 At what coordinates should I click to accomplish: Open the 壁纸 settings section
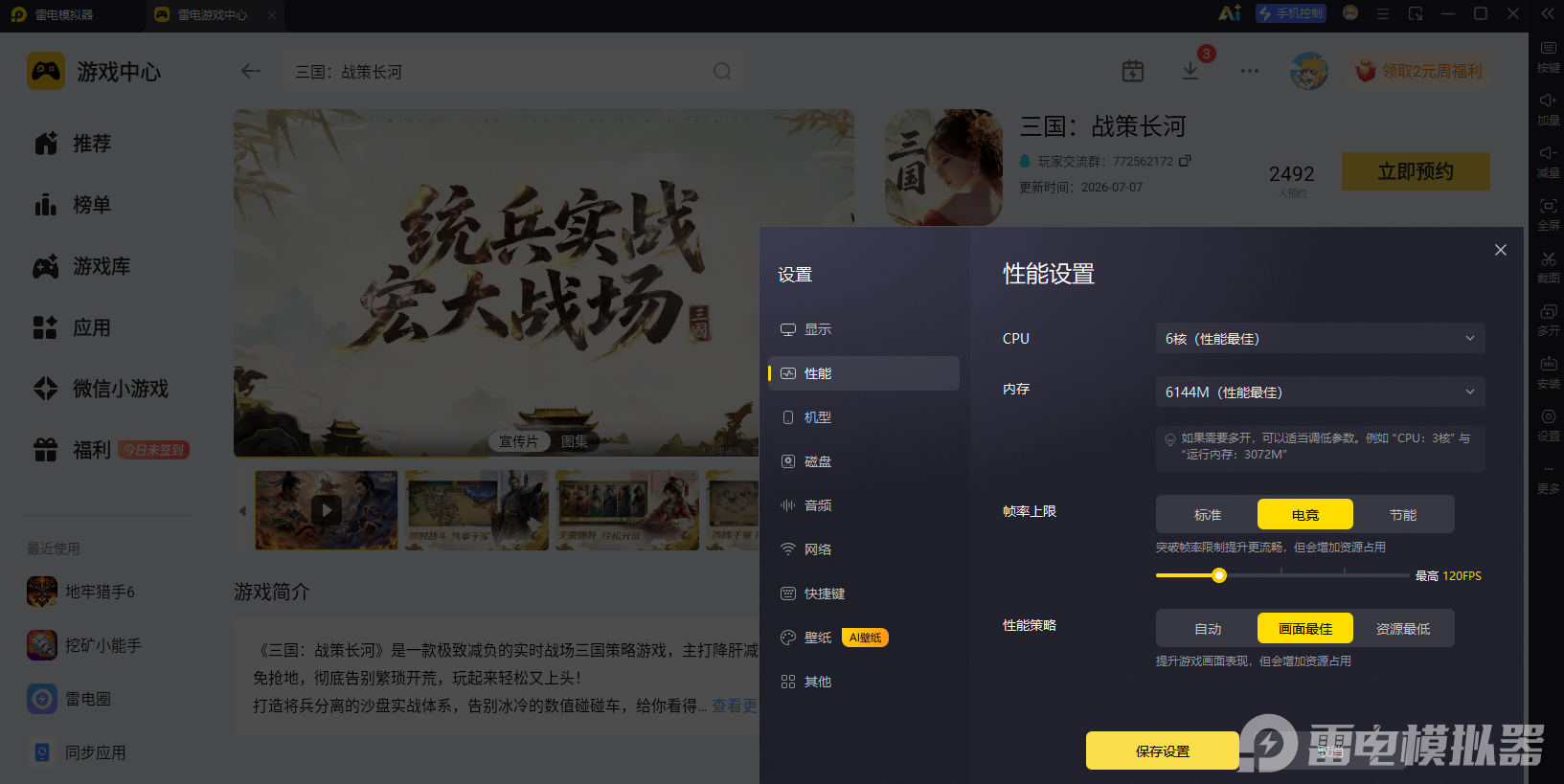point(864,638)
